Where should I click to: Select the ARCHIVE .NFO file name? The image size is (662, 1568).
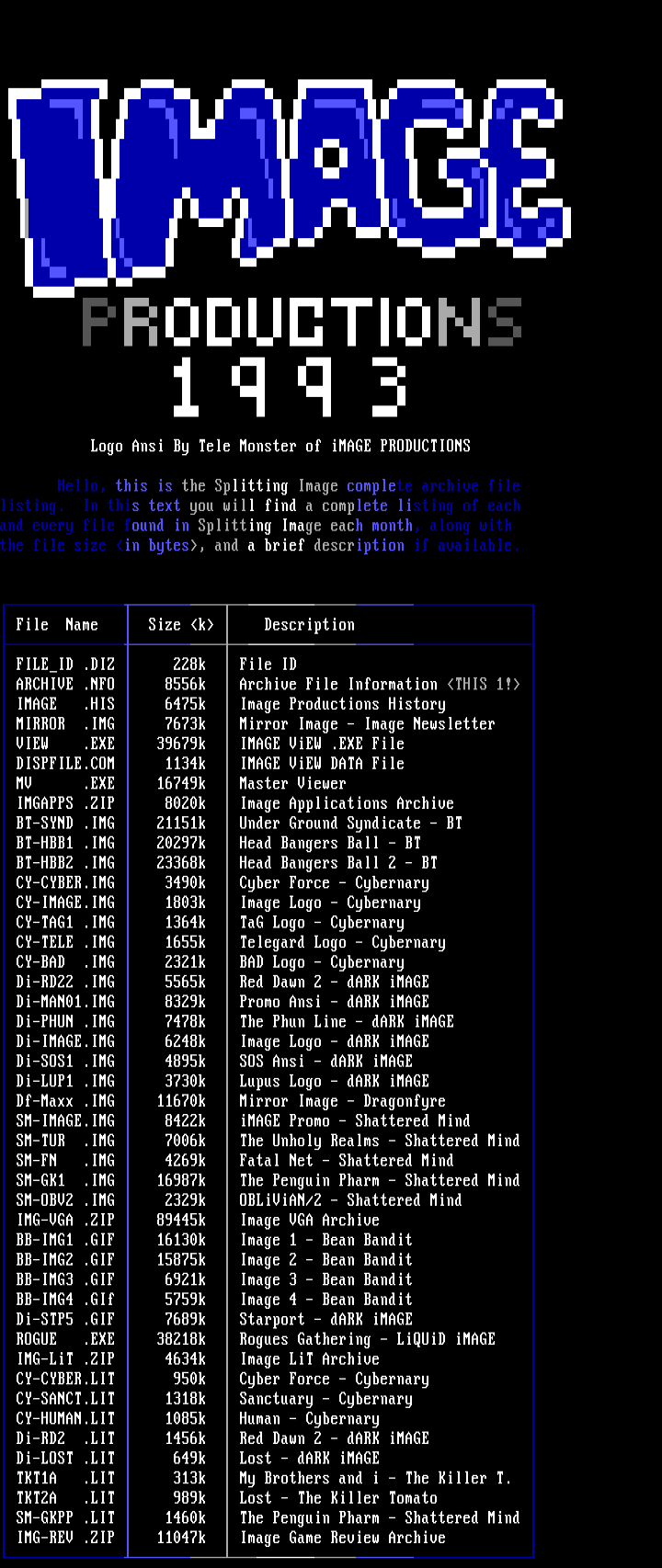tap(65, 685)
